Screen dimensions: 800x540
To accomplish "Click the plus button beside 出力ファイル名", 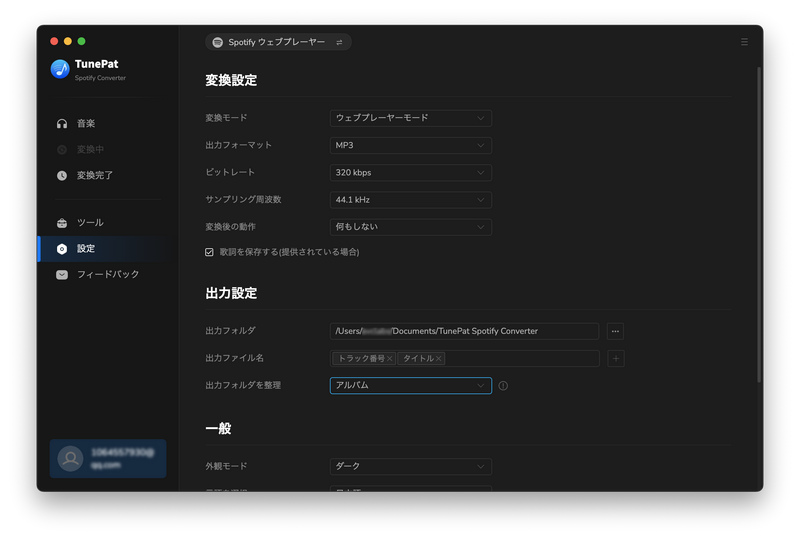I will 616,358.
